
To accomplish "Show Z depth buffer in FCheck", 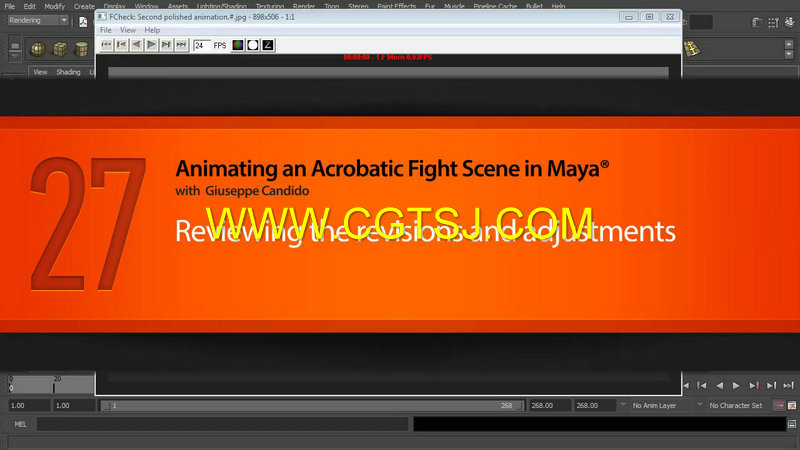I will [x=268, y=45].
